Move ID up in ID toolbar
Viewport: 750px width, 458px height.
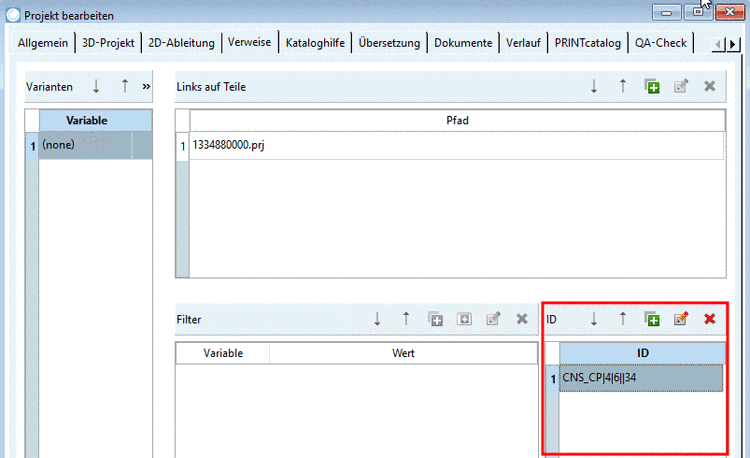[x=622, y=319]
